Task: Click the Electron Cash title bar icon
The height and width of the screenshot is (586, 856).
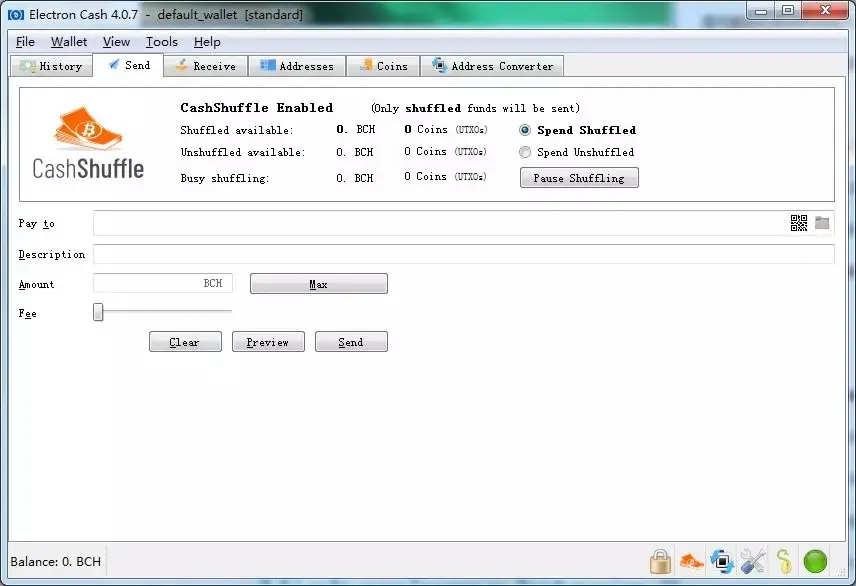Action: coord(16,15)
